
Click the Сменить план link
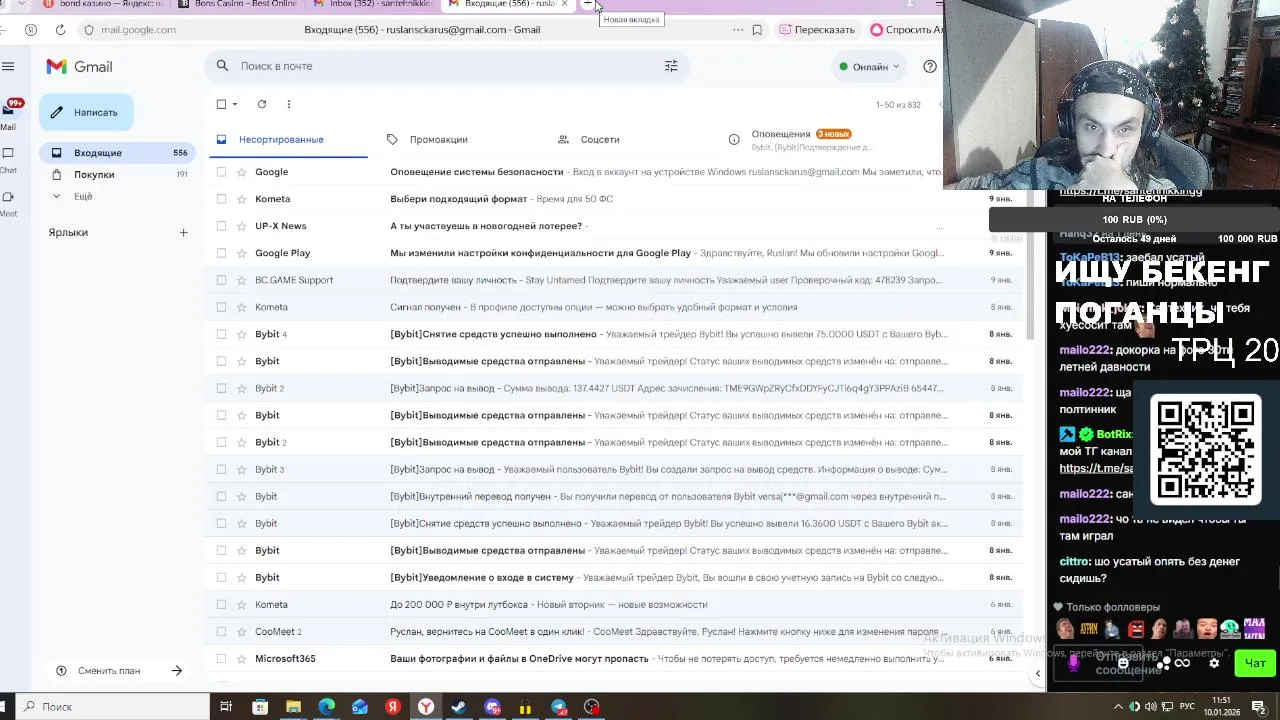point(109,671)
